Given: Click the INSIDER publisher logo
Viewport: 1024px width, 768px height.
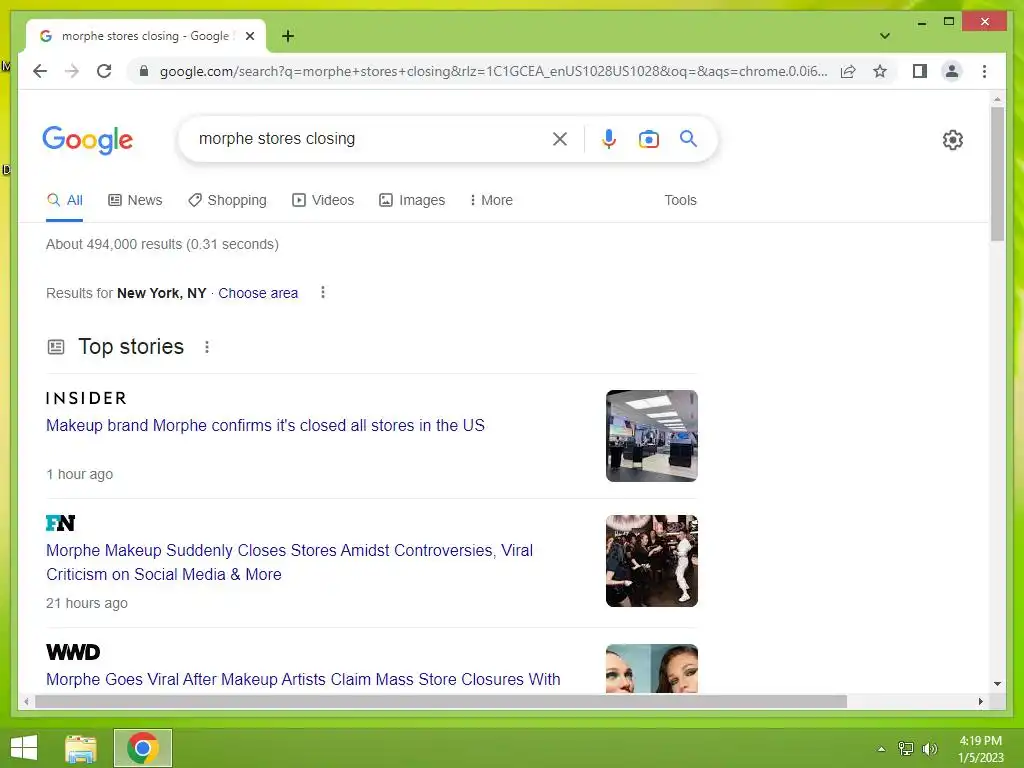Looking at the screenshot, I should tap(86, 398).
